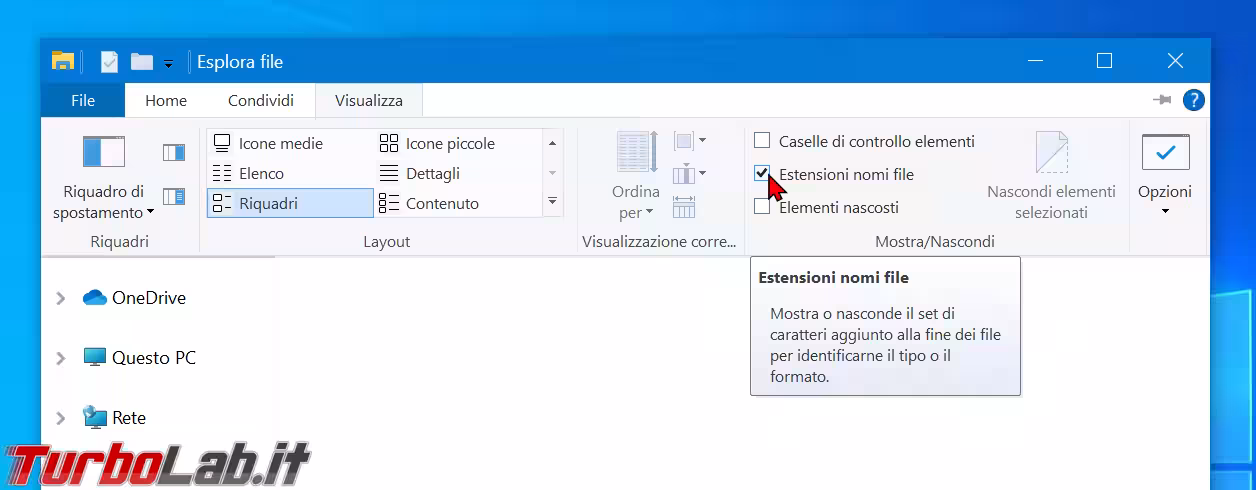1256x490 pixels.
Task: Click the adatta colonne icon
Action: point(684,207)
